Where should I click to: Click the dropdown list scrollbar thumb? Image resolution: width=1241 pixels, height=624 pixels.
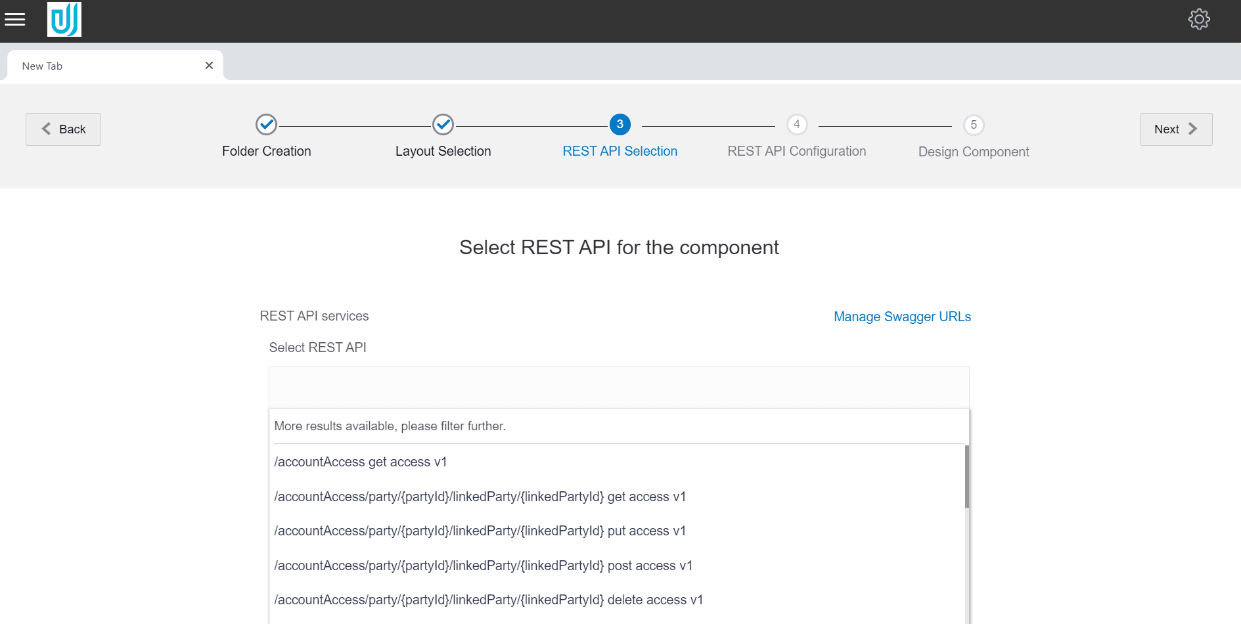966,476
